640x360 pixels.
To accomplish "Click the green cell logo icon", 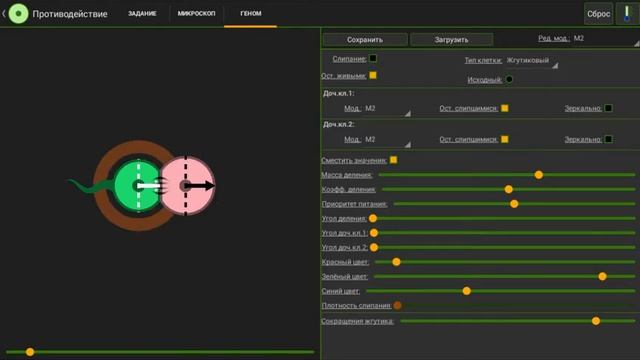I will (x=18, y=13).
